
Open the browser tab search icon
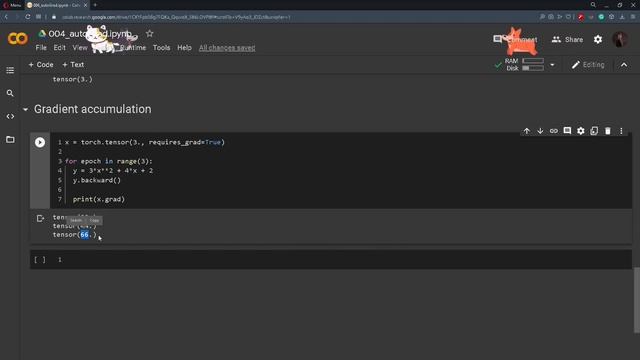click(593, 5)
